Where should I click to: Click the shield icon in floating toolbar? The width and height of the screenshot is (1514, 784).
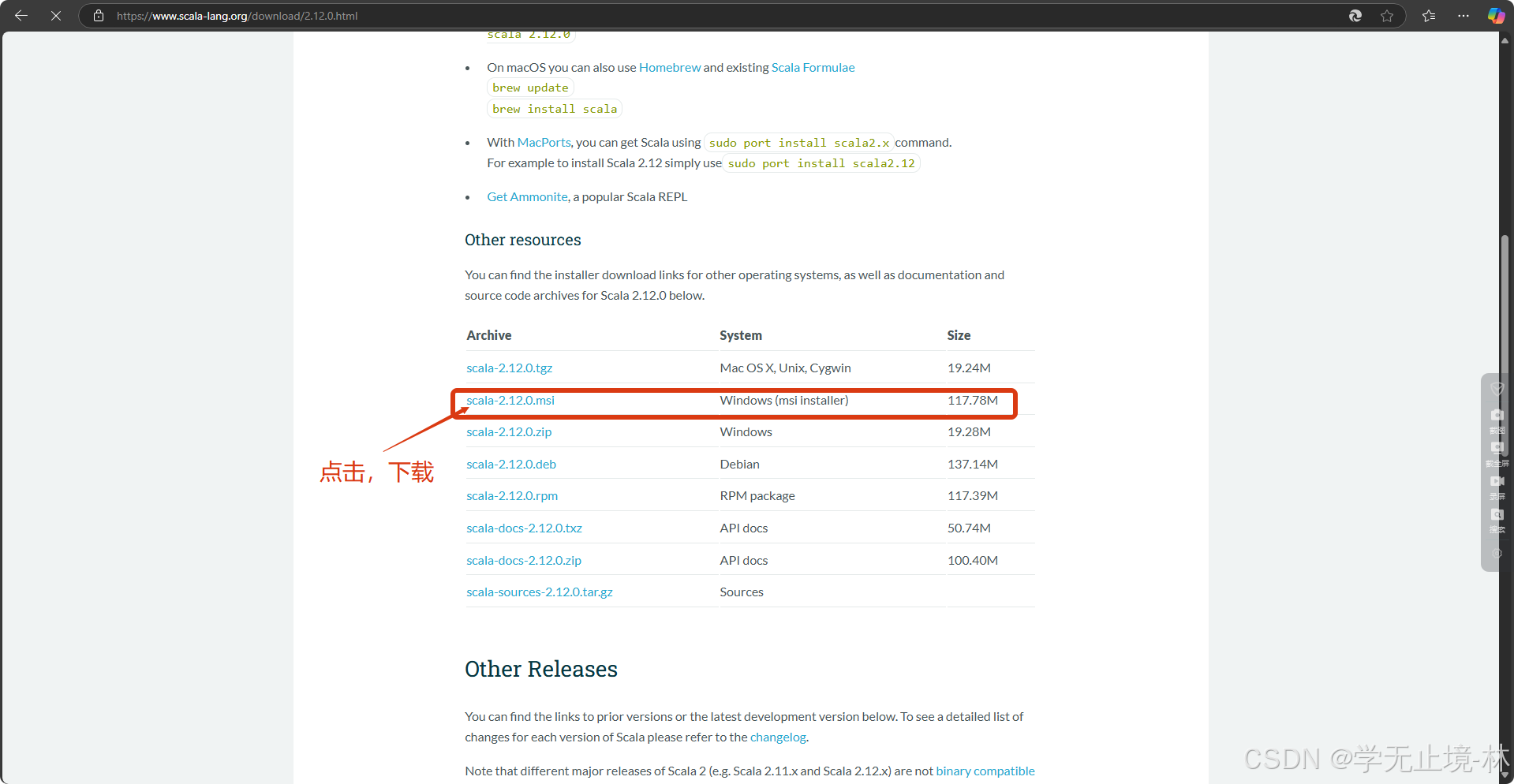[x=1497, y=389]
